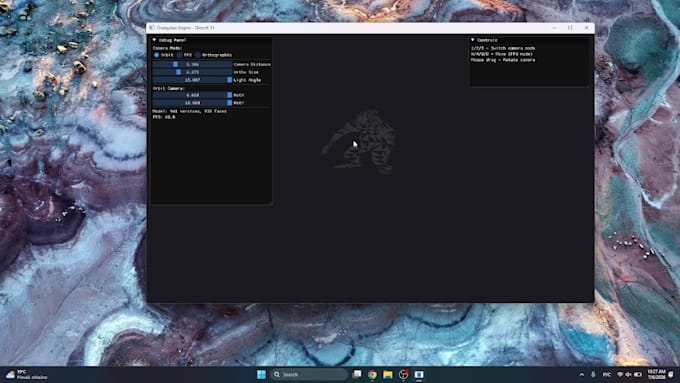Open Google Chrome from the taskbar
Viewport: 680px width, 383px height.
point(372,374)
